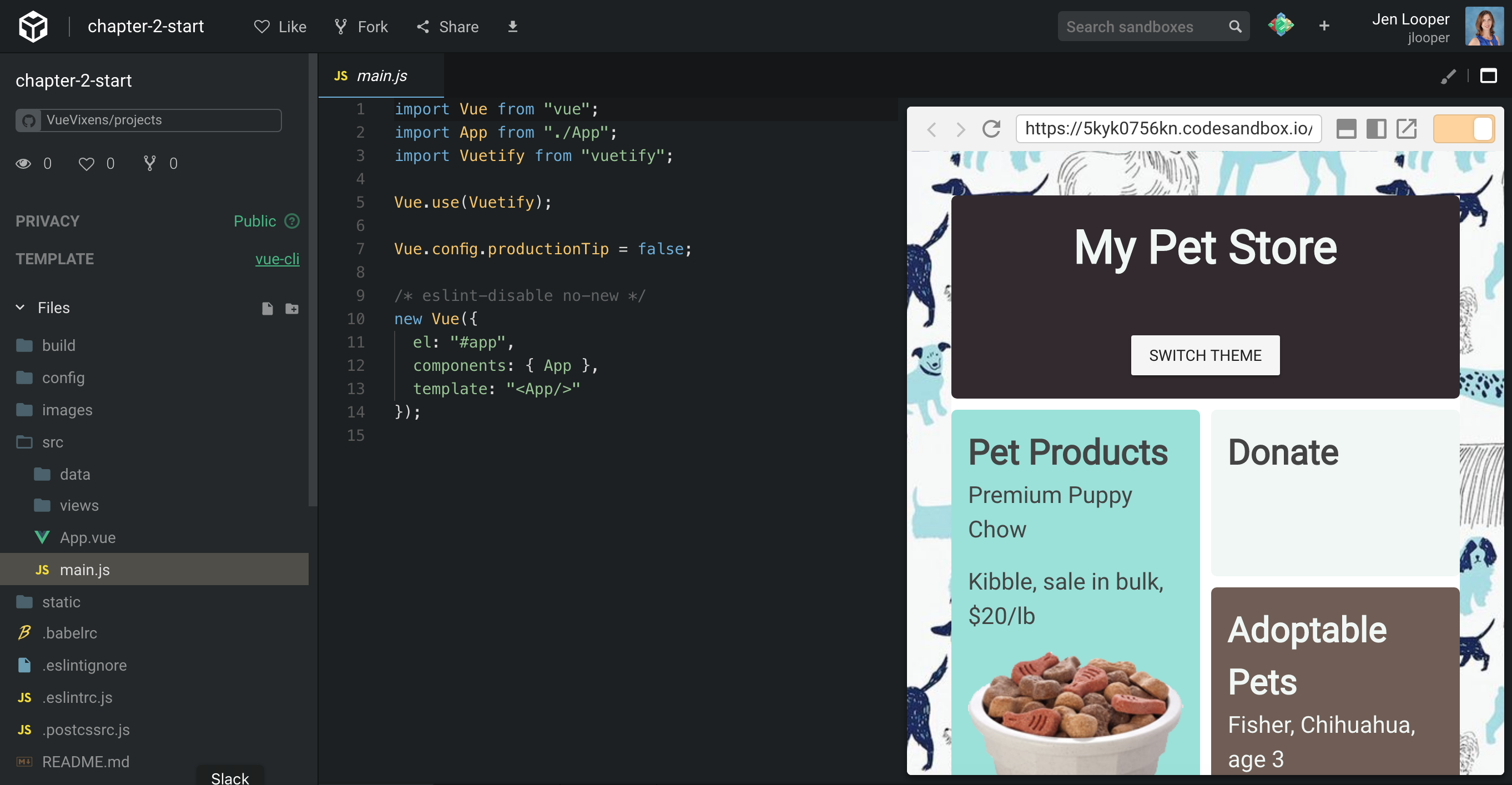This screenshot has height=785, width=1512.
Task: Dock preview to right side icon
Action: [x=1376, y=129]
